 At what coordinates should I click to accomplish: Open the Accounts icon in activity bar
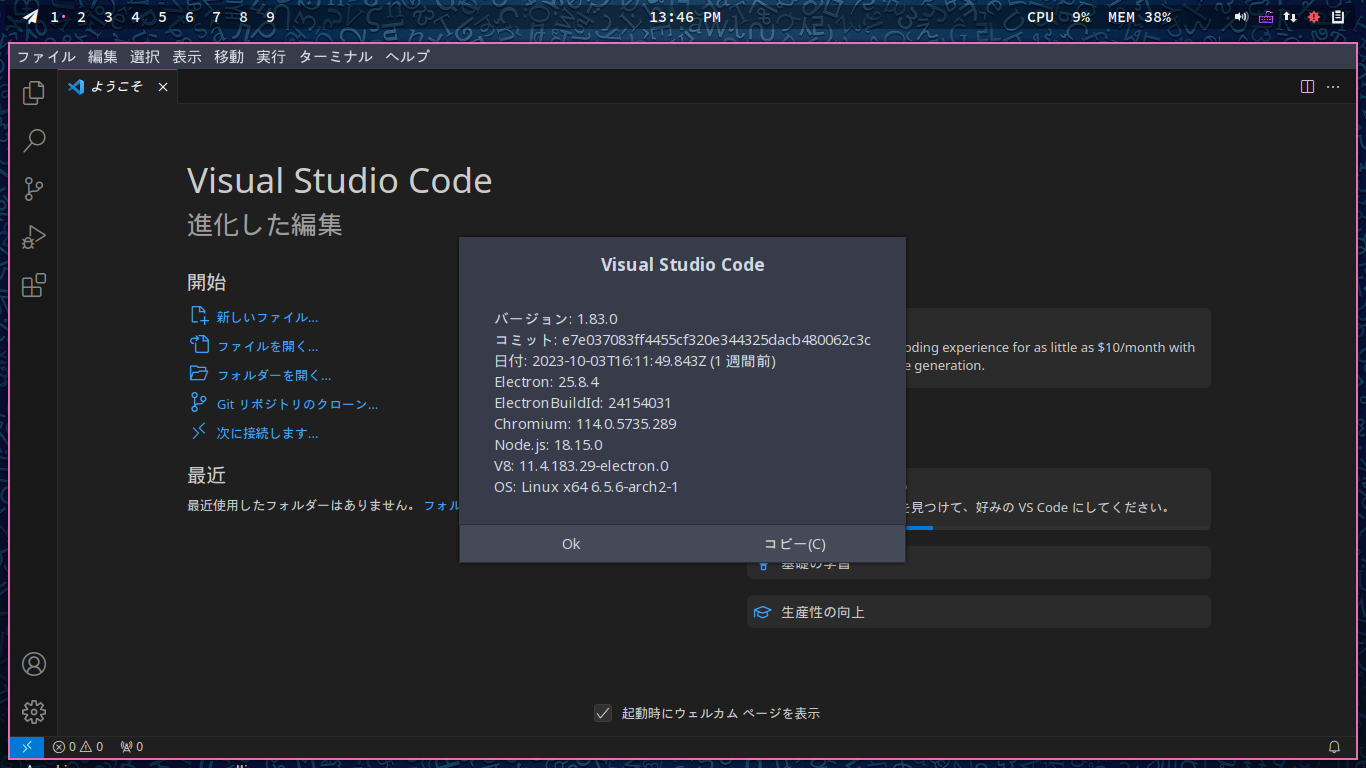(34, 664)
